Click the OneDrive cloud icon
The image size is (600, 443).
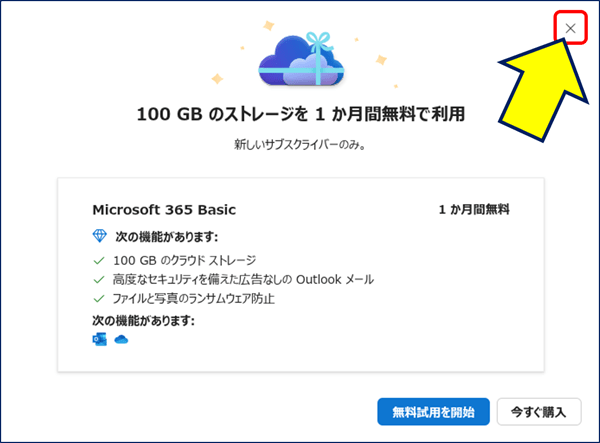(x=121, y=339)
